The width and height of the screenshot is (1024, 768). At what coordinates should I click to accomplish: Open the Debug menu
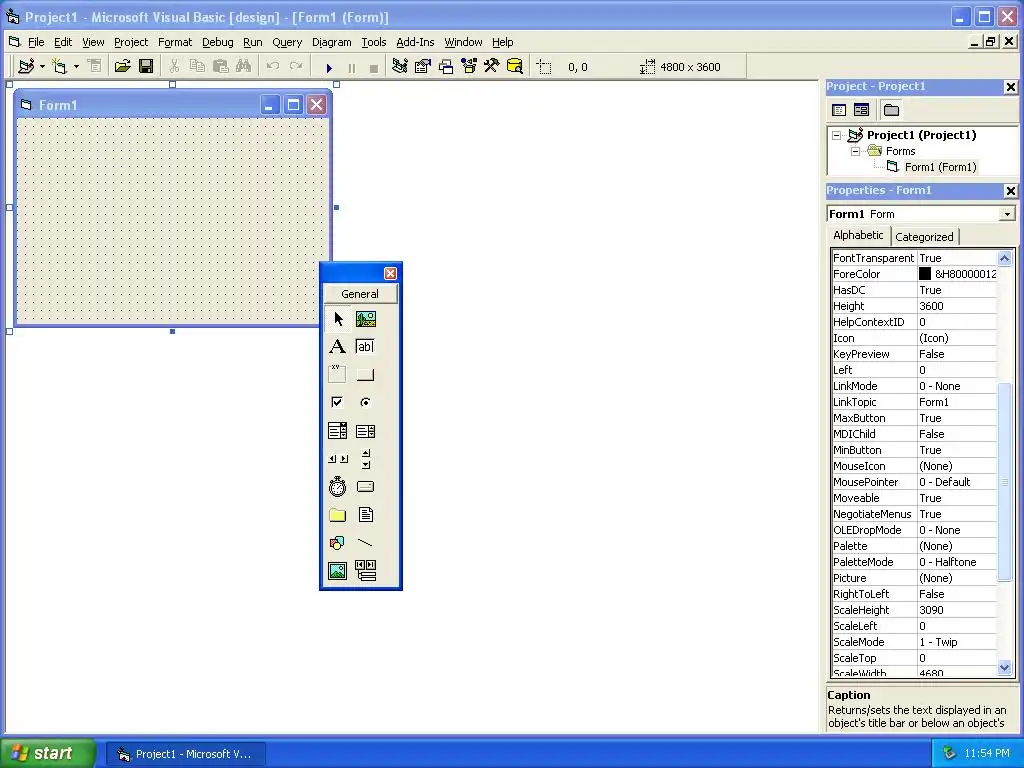click(x=217, y=42)
